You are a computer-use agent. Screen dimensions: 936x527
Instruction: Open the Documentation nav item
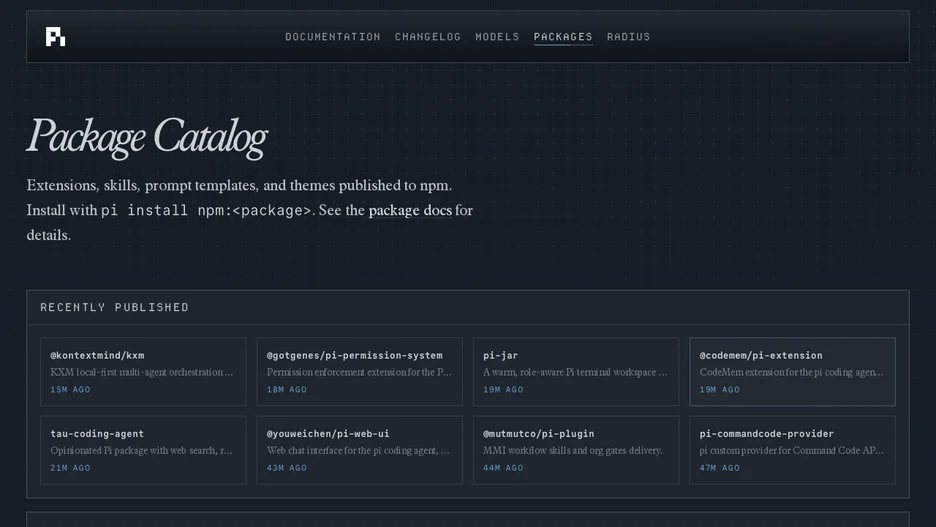point(332,37)
